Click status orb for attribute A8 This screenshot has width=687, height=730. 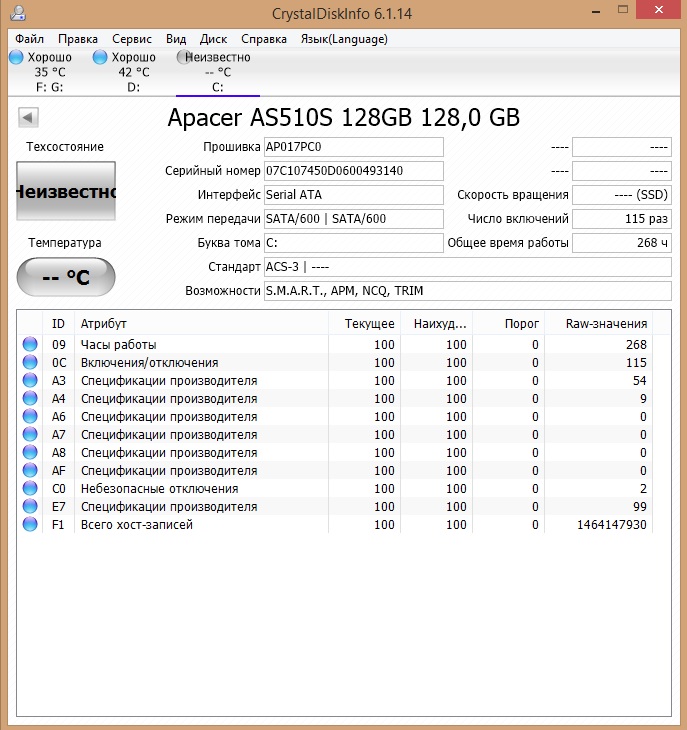(30, 452)
